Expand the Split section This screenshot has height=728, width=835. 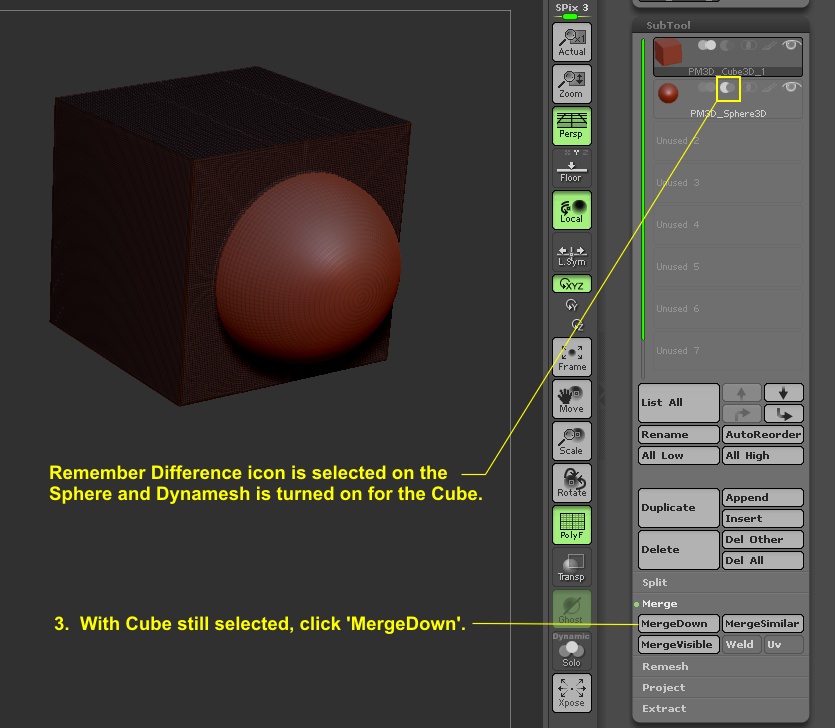(x=654, y=581)
